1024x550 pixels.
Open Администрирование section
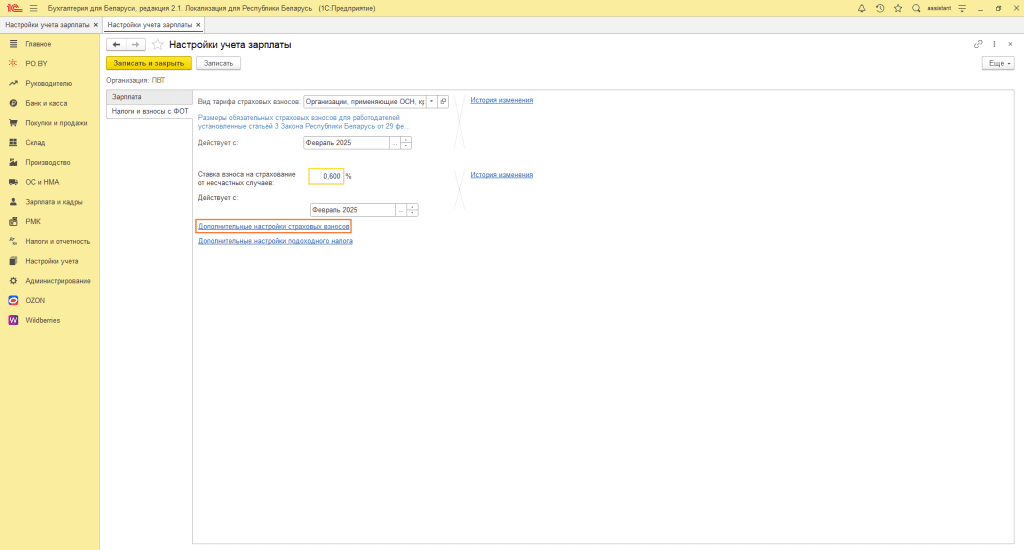click(x=50, y=281)
